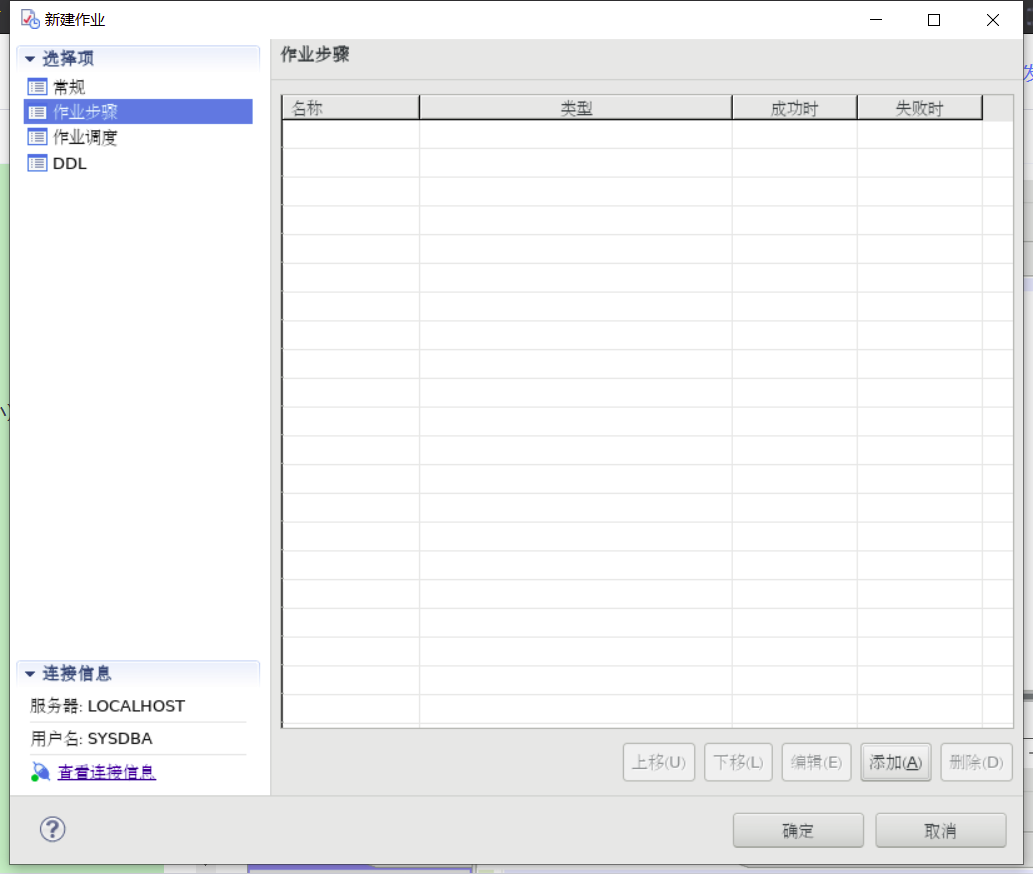The image size is (1033, 874).
Task: Click the 新建作业 title bar application icon
Action: pos(31,18)
